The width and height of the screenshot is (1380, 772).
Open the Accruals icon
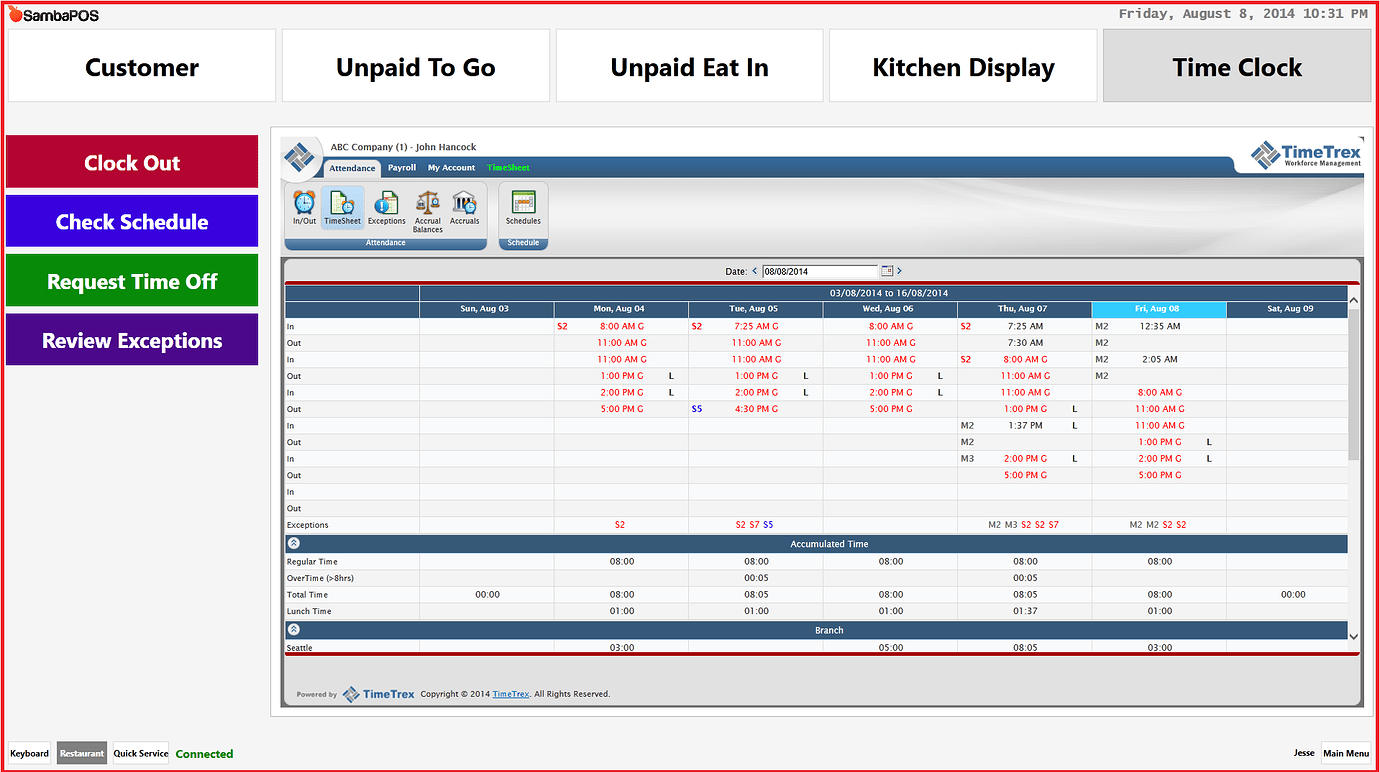pos(464,207)
